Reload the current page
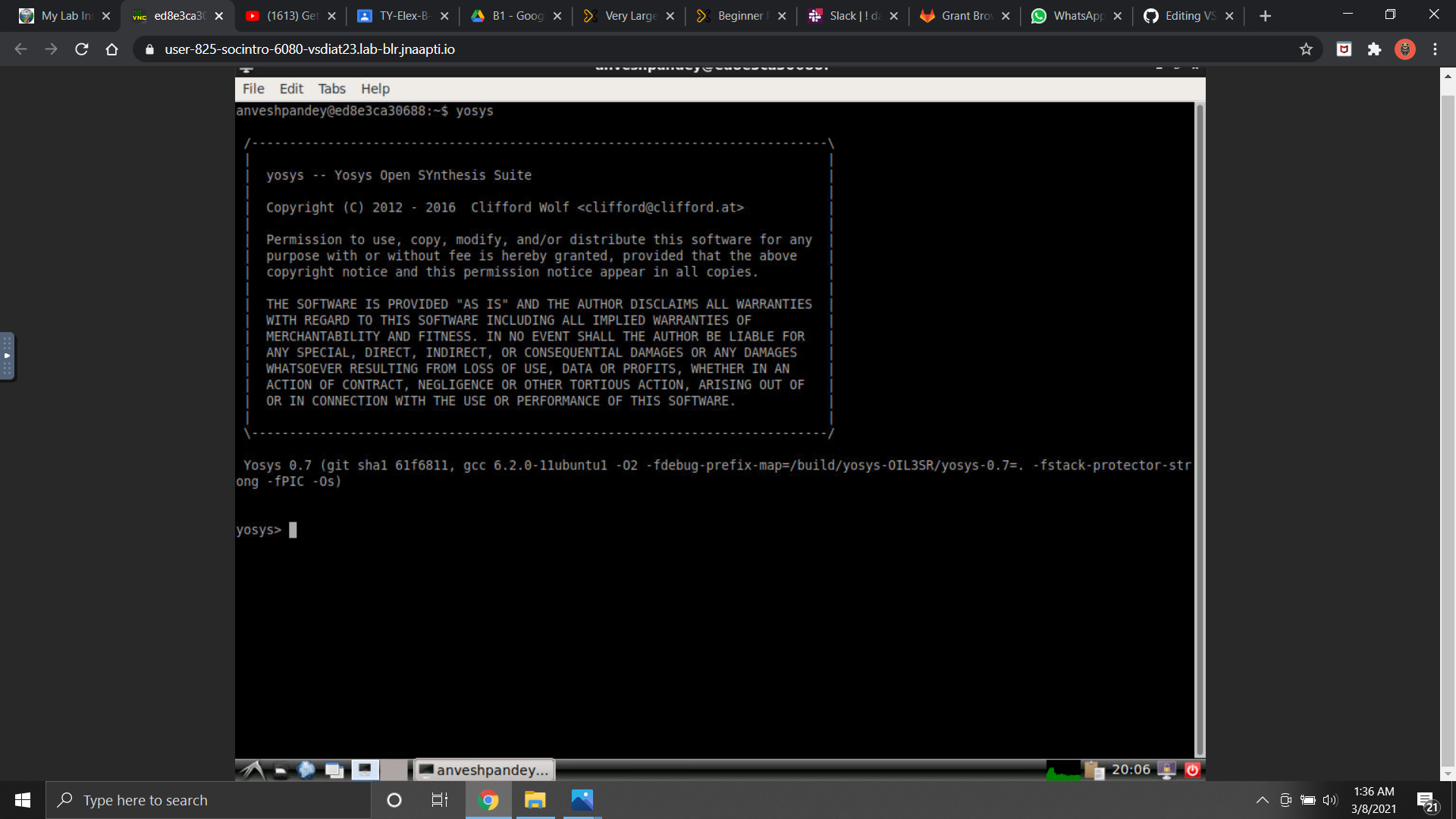 (82, 49)
